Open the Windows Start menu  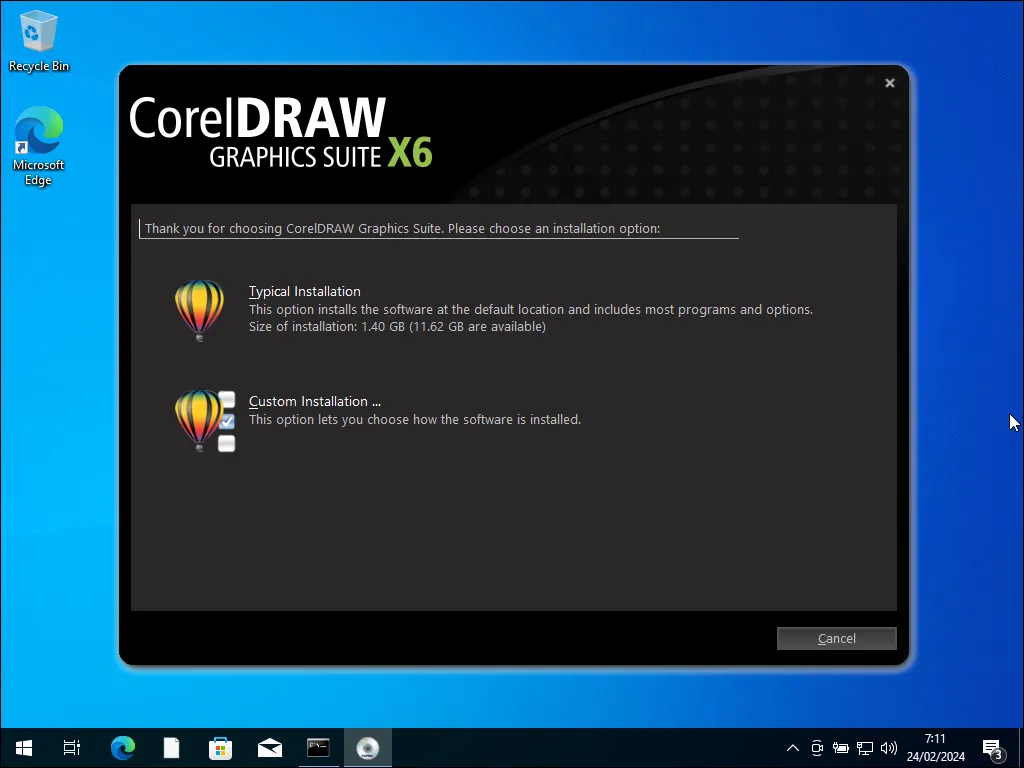tap(22, 747)
